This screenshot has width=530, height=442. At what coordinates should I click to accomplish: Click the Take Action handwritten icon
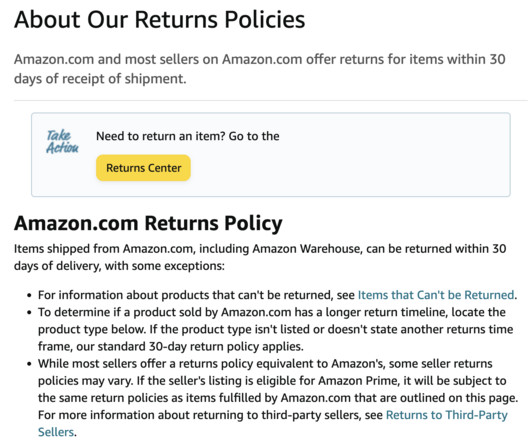pos(62,142)
